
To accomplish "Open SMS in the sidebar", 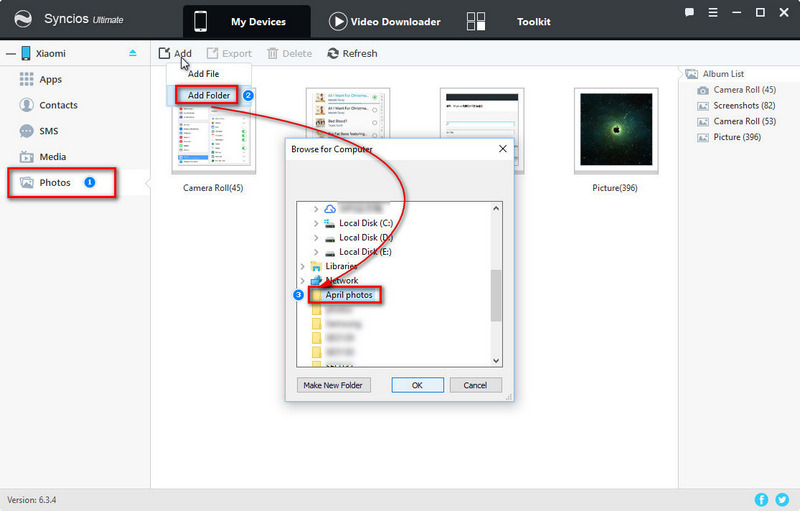I will point(48,131).
